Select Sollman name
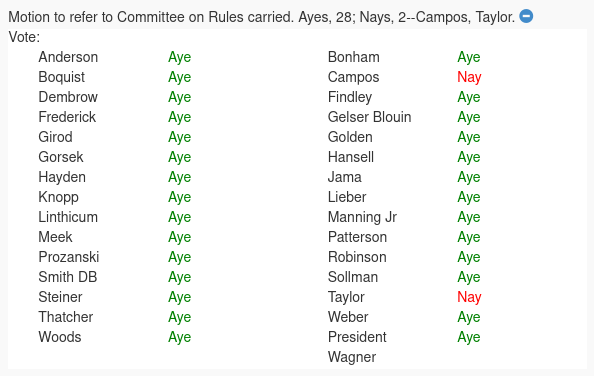This screenshot has height=376, width=594. [353, 277]
